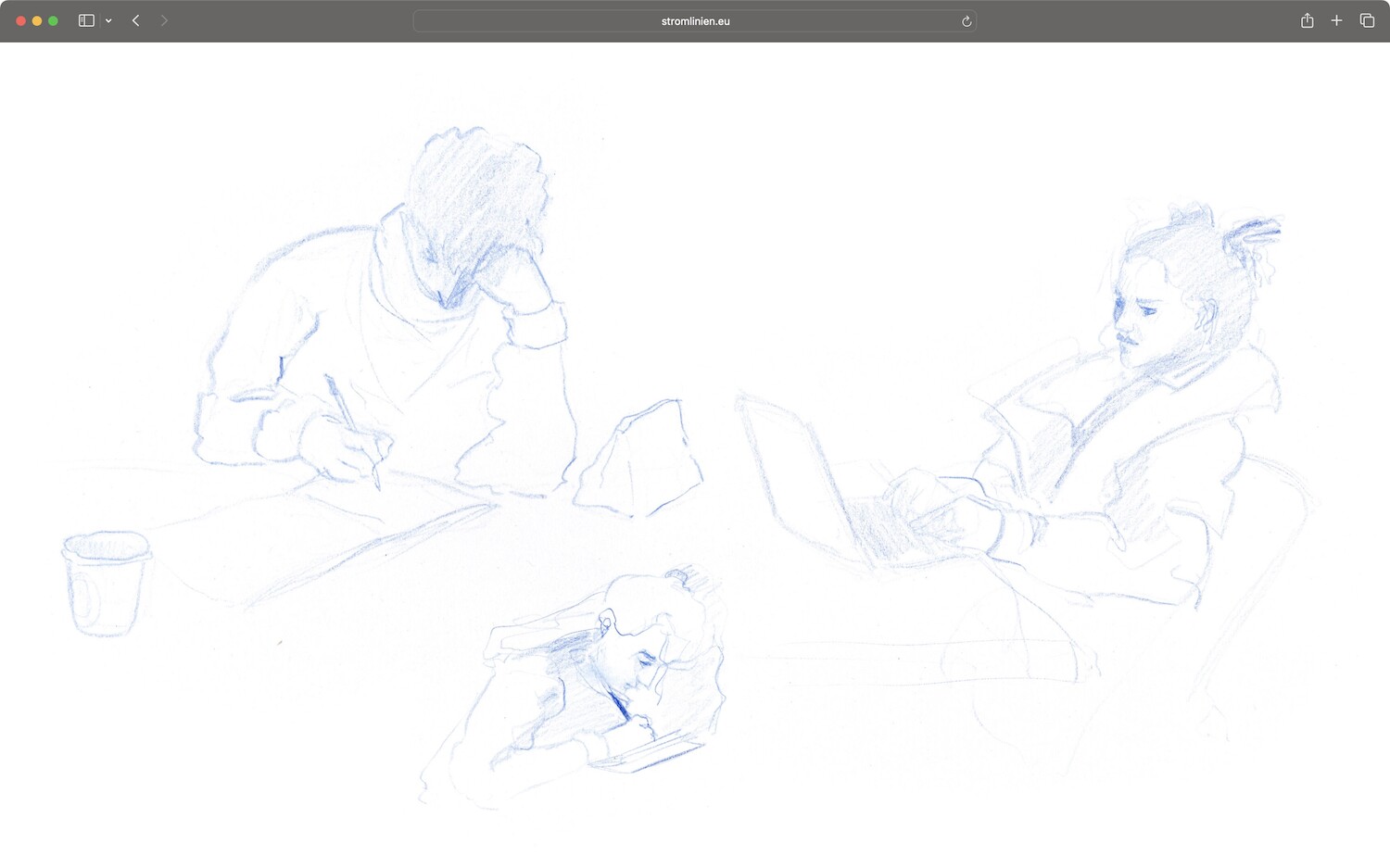Screen dimensions: 1390x868
Task: Reload the current page
Action: coord(967,21)
